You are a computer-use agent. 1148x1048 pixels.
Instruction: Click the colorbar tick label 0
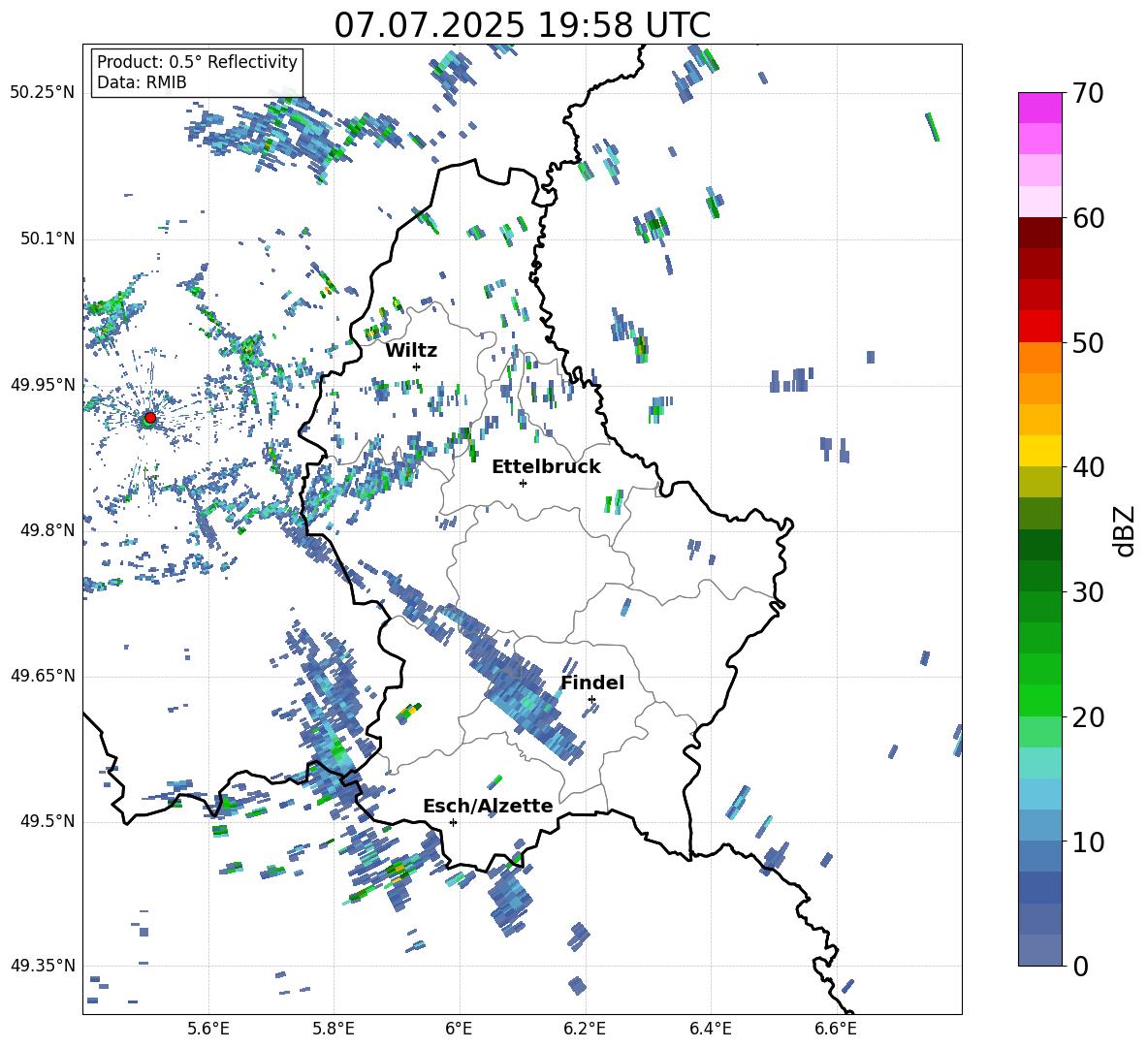1080,966
